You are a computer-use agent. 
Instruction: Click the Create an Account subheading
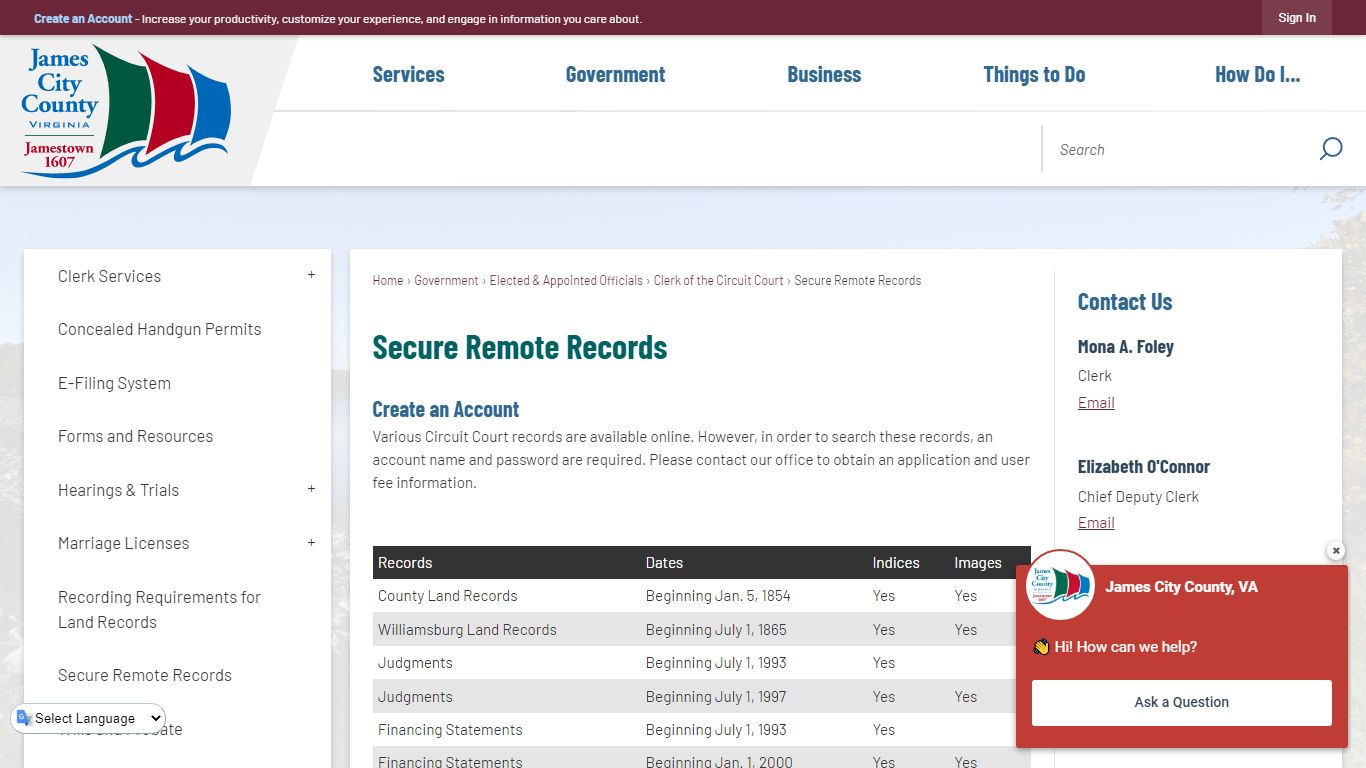[x=445, y=409]
